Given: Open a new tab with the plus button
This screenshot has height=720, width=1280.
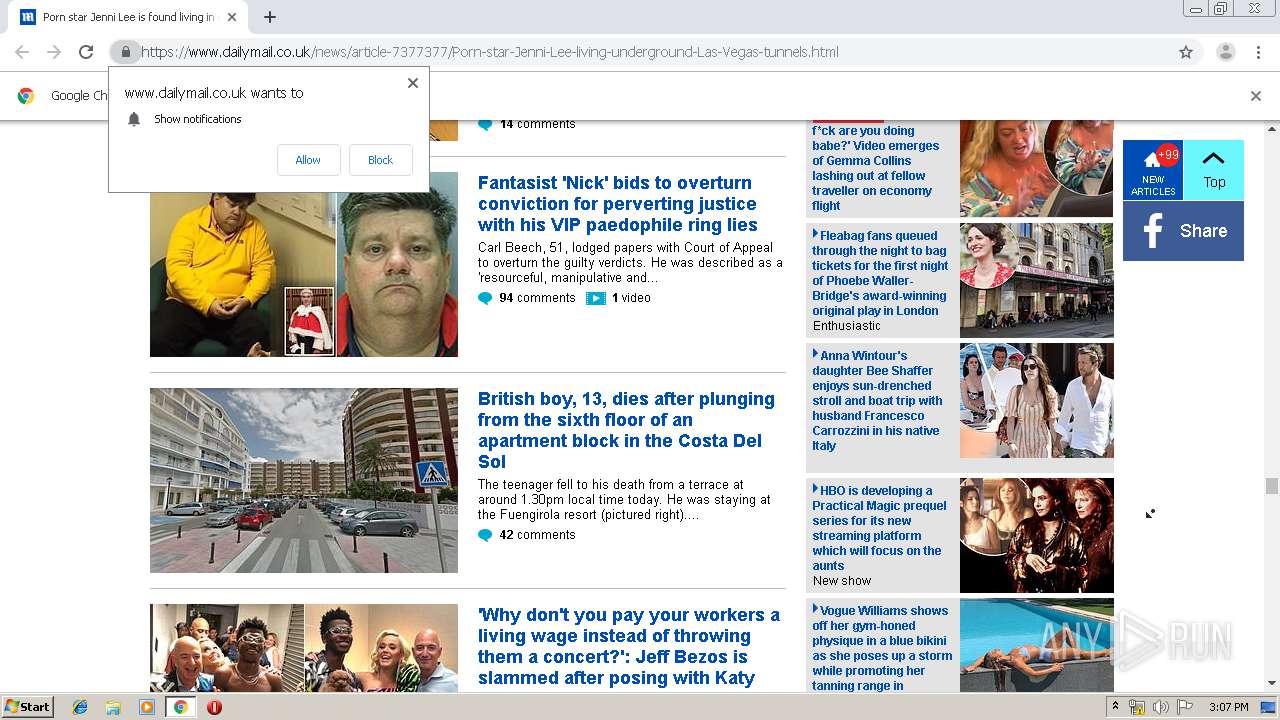Looking at the screenshot, I should click(x=270, y=17).
